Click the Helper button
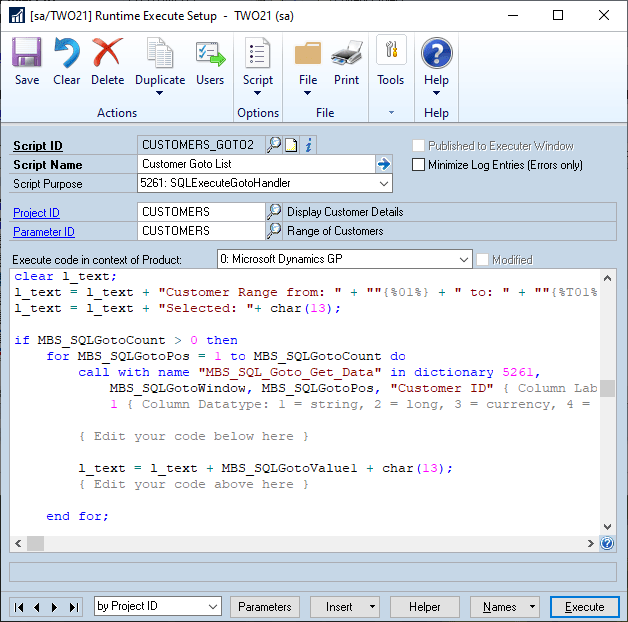The image size is (628, 622). (x=425, y=607)
